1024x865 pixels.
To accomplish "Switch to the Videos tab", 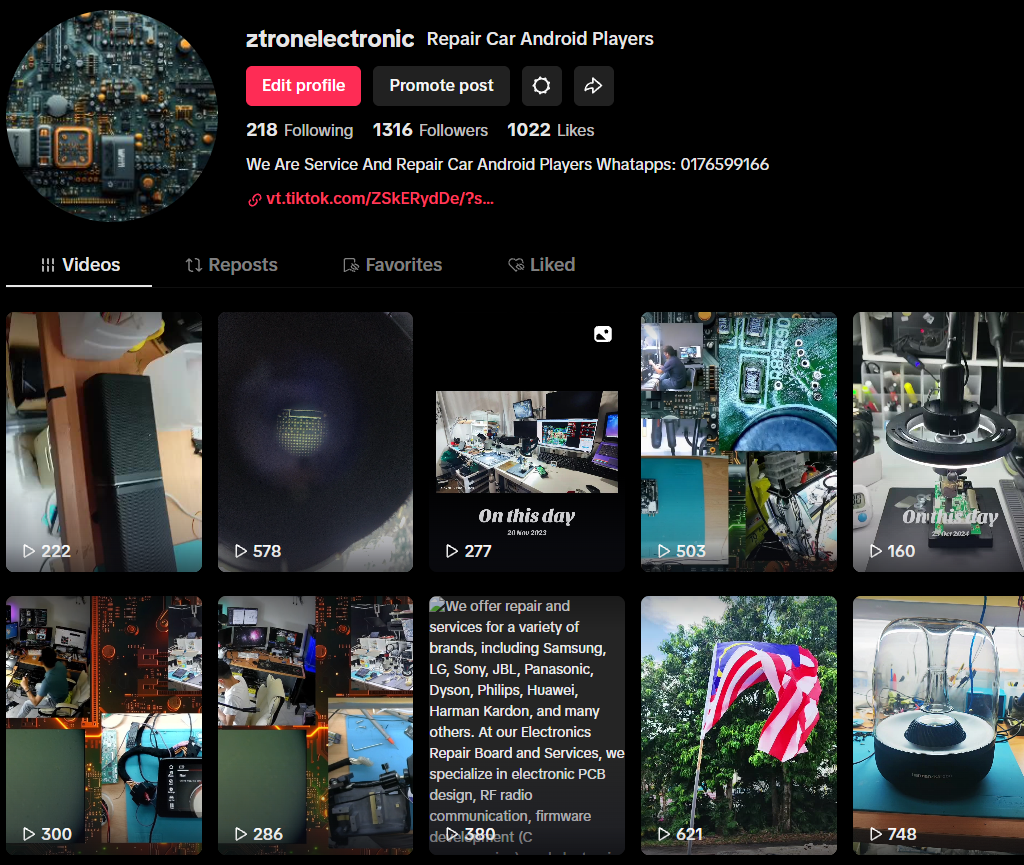I will tap(80, 265).
